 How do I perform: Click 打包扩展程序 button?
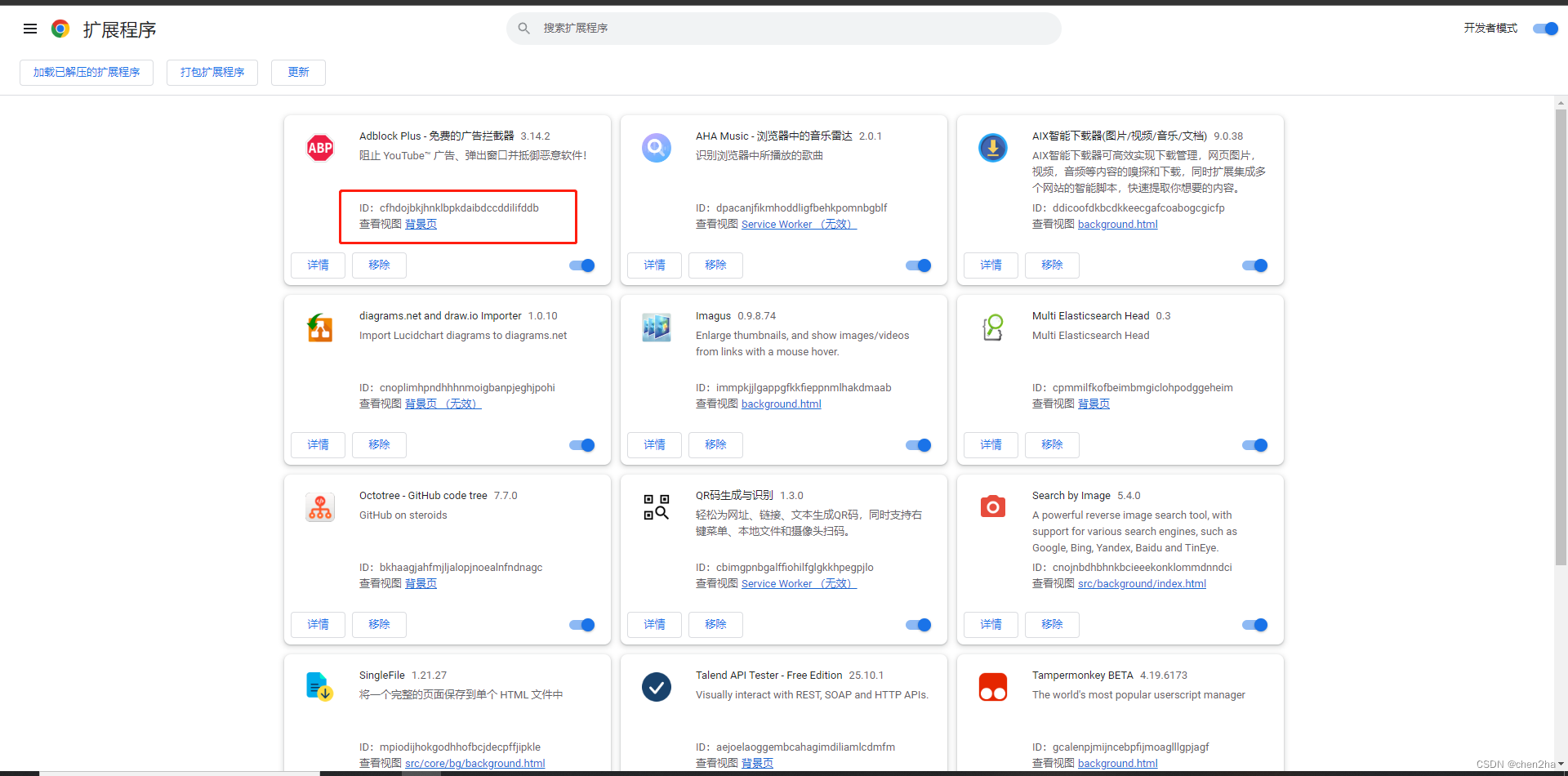coord(212,73)
